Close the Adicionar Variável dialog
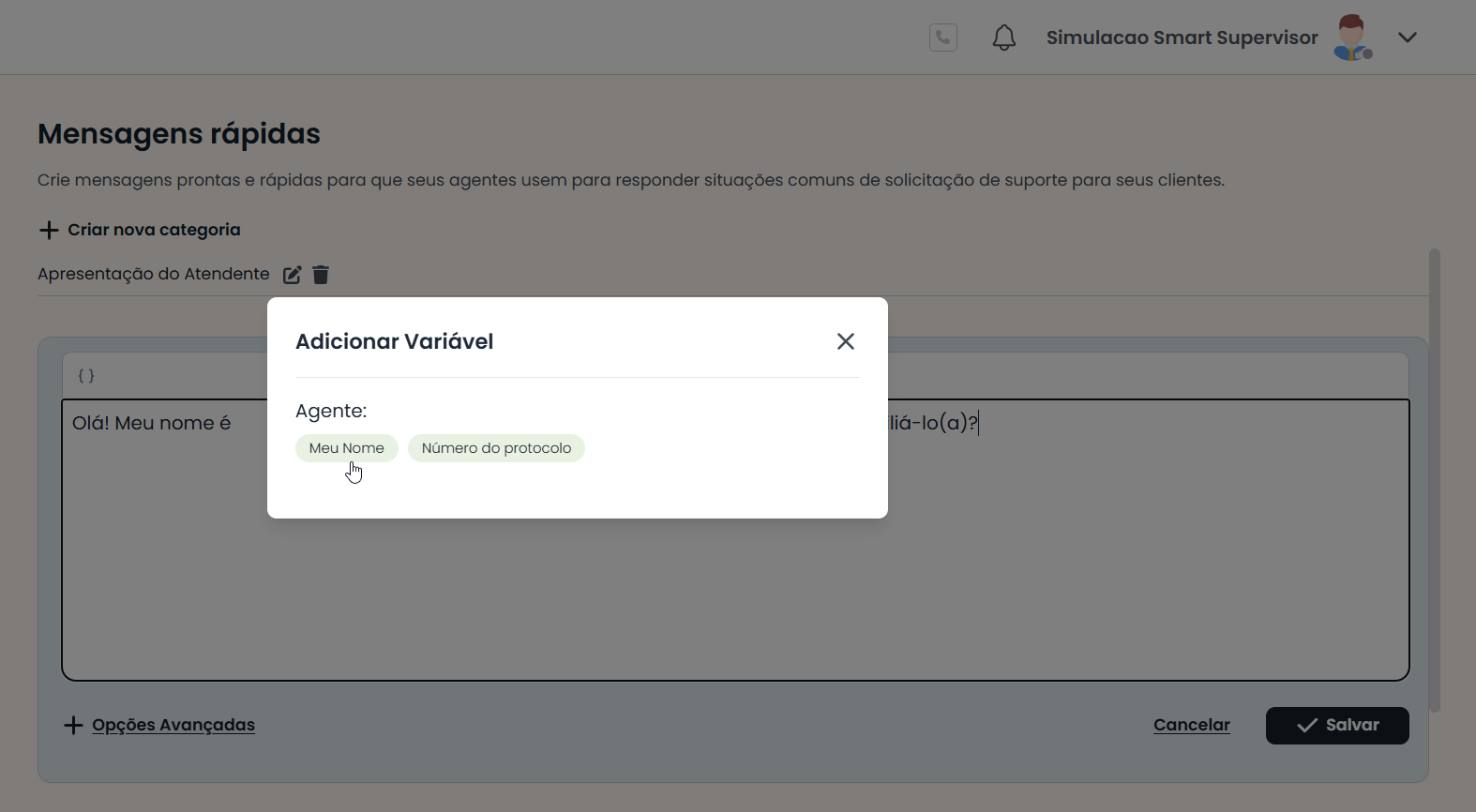The width and height of the screenshot is (1476, 812). [845, 341]
